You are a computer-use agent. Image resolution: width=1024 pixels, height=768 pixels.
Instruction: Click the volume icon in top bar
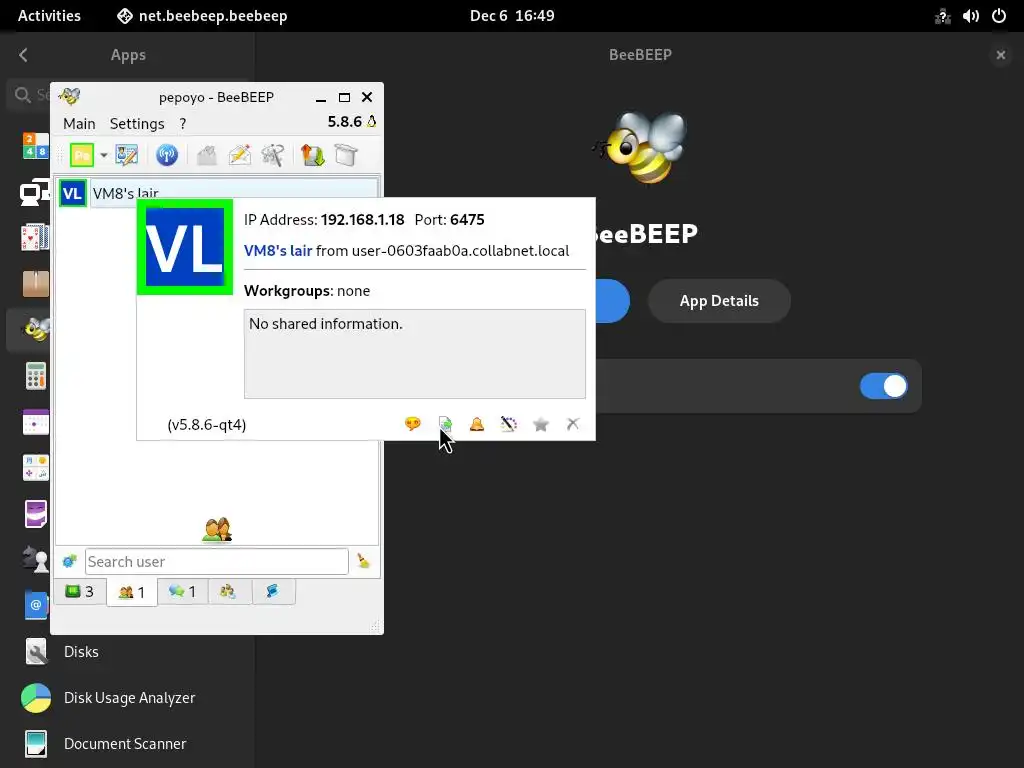point(970,16)
